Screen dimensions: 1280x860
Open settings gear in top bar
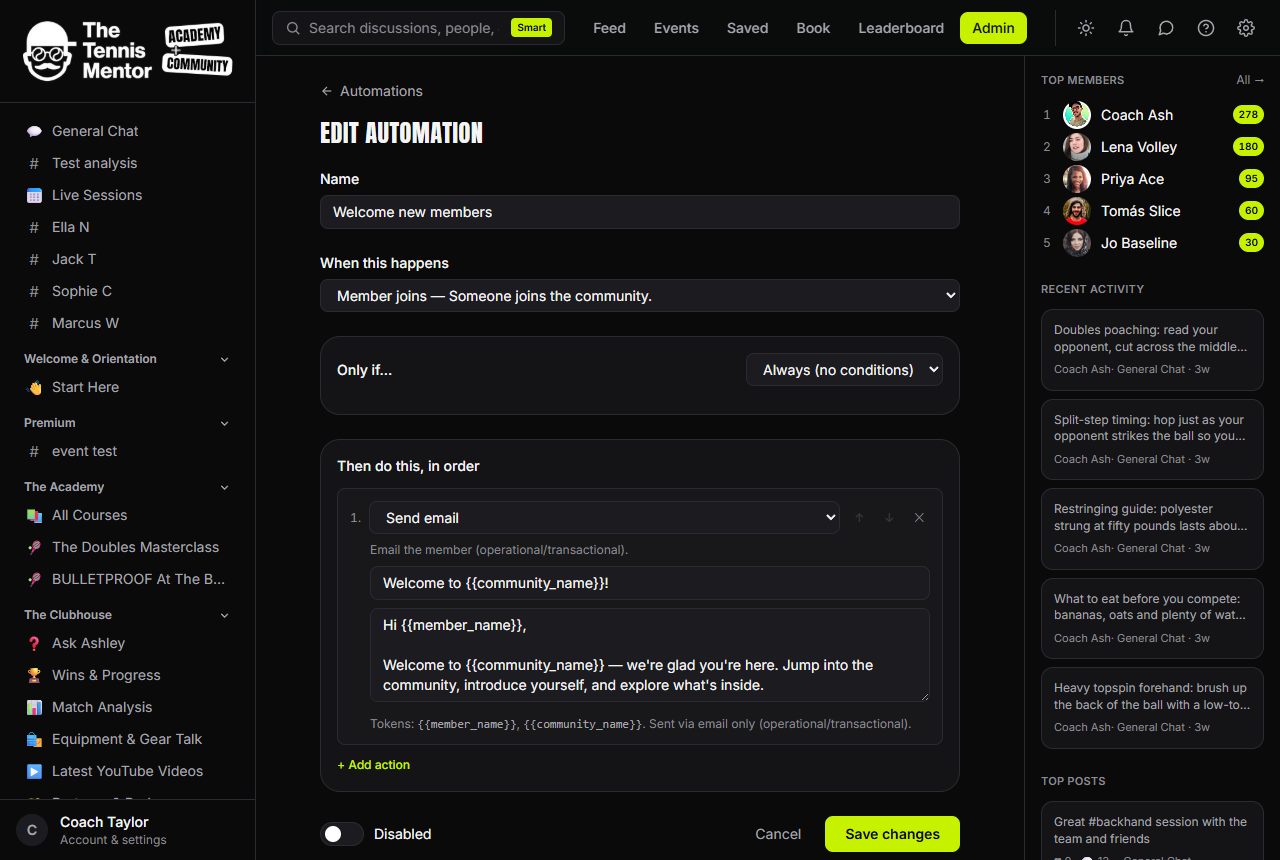coord(1246,28)
